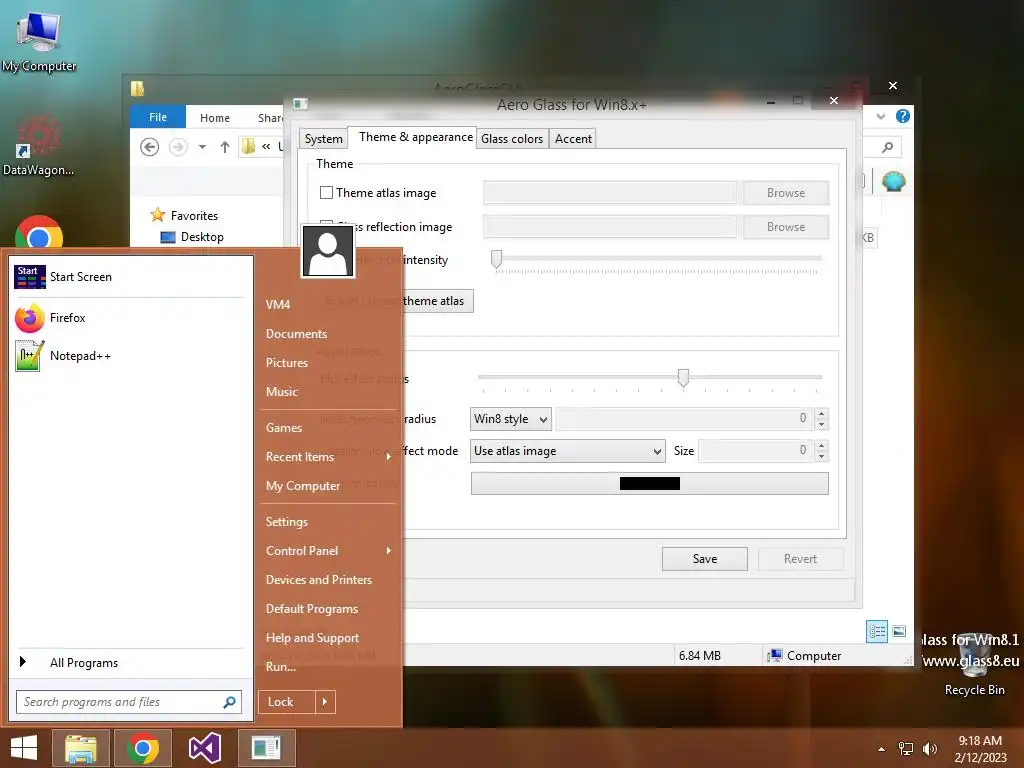Click the reflection intensity slider handle
Screen dimensions: 1024x768
pos(496,259)
